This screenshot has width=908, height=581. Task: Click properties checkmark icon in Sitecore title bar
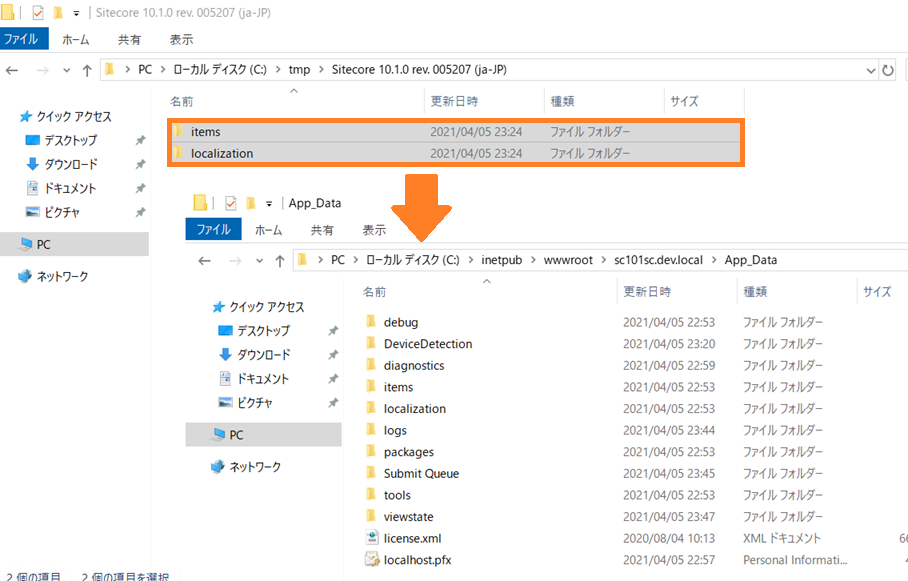coord(38,12)
